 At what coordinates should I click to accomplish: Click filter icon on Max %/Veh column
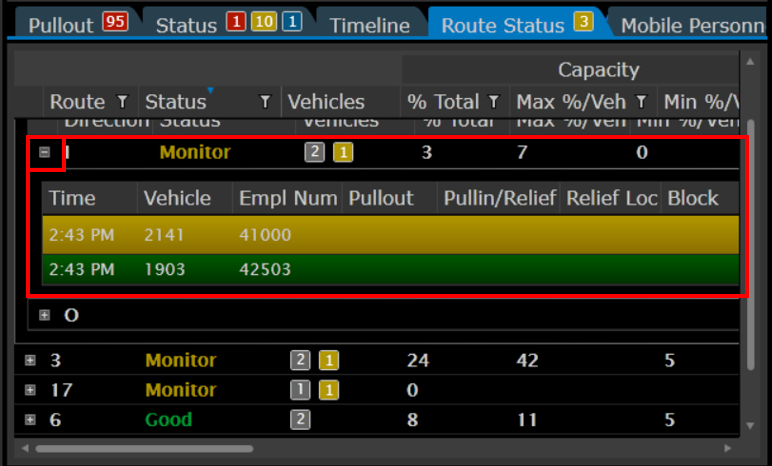click(641, 102)
